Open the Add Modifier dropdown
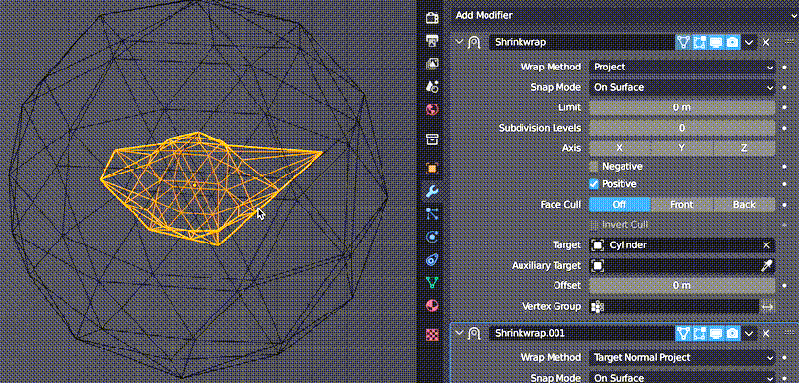 coord(624,15)
